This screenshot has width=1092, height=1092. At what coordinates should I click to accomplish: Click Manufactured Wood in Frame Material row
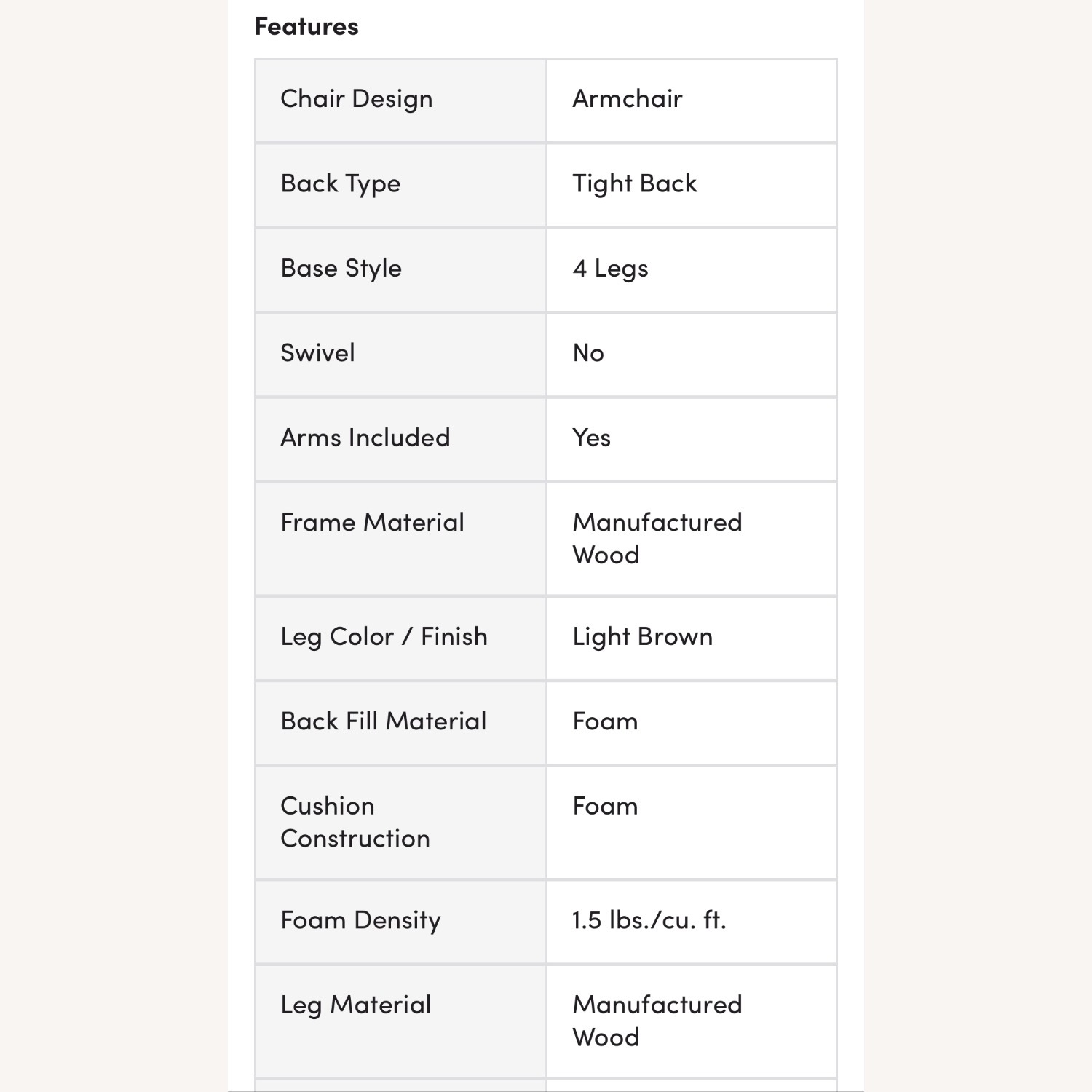click(657, 539)
